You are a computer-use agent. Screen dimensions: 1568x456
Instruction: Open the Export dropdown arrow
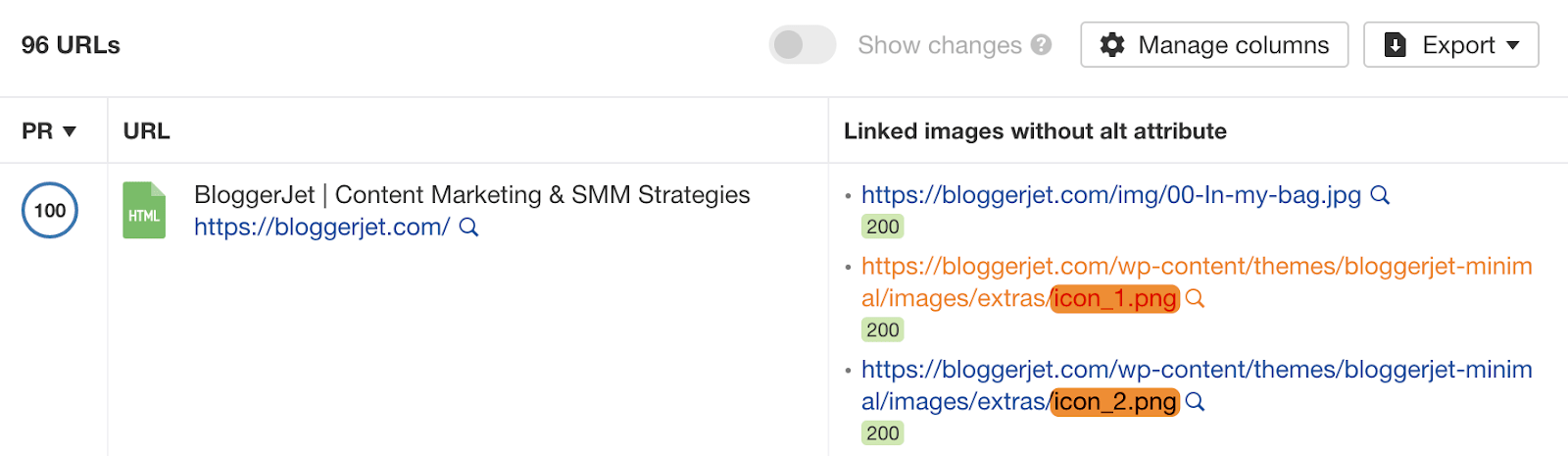pos(1512,45)
